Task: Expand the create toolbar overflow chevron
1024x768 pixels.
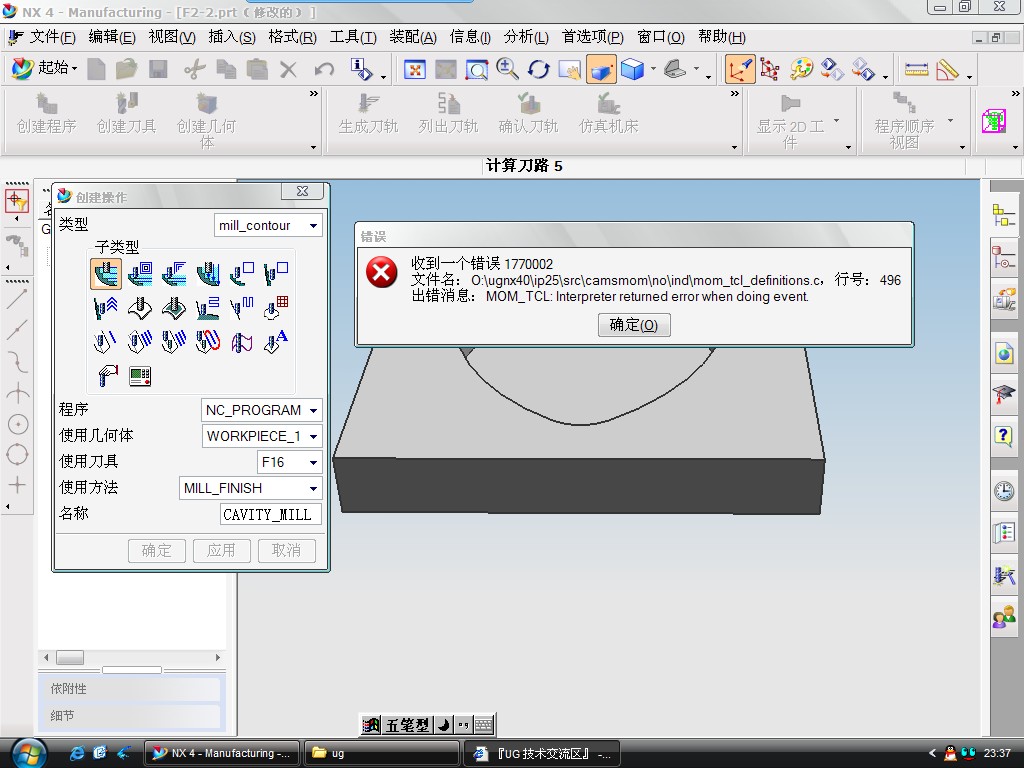Action: coord(313,93)
